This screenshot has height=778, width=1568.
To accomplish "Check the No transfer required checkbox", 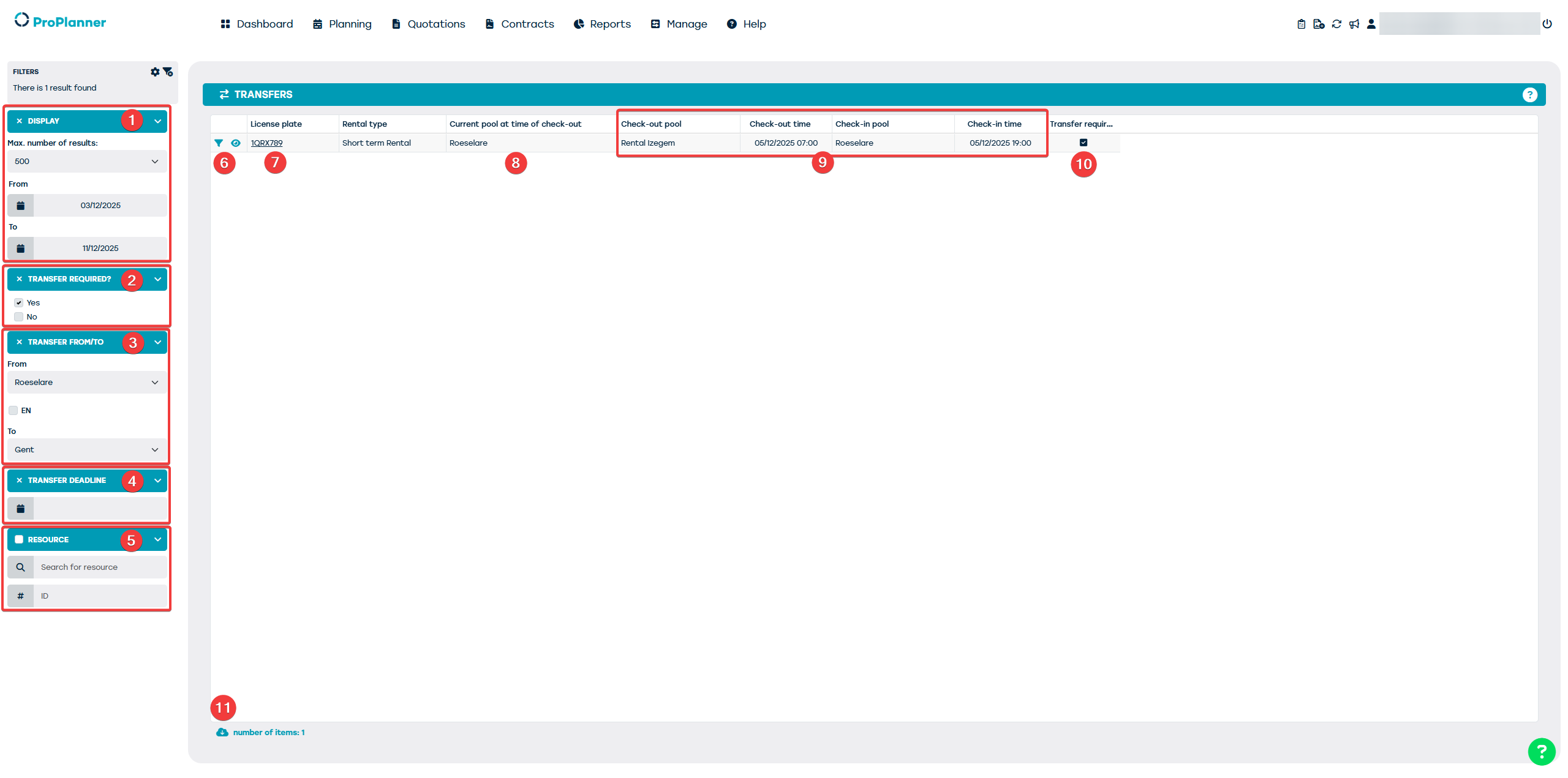I will 19,316.
